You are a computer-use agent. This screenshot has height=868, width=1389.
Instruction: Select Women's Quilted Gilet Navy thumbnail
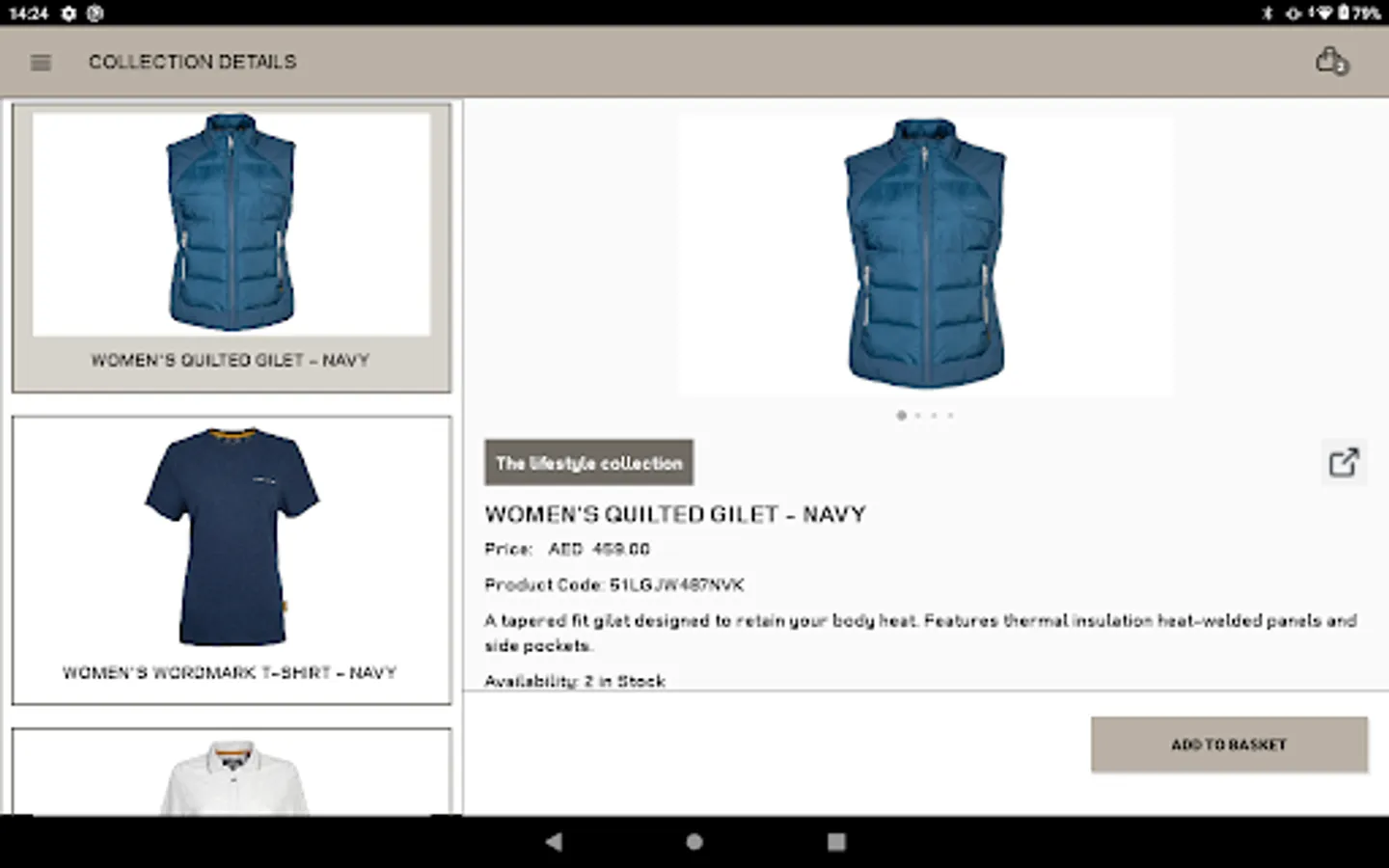pos(231,248)
